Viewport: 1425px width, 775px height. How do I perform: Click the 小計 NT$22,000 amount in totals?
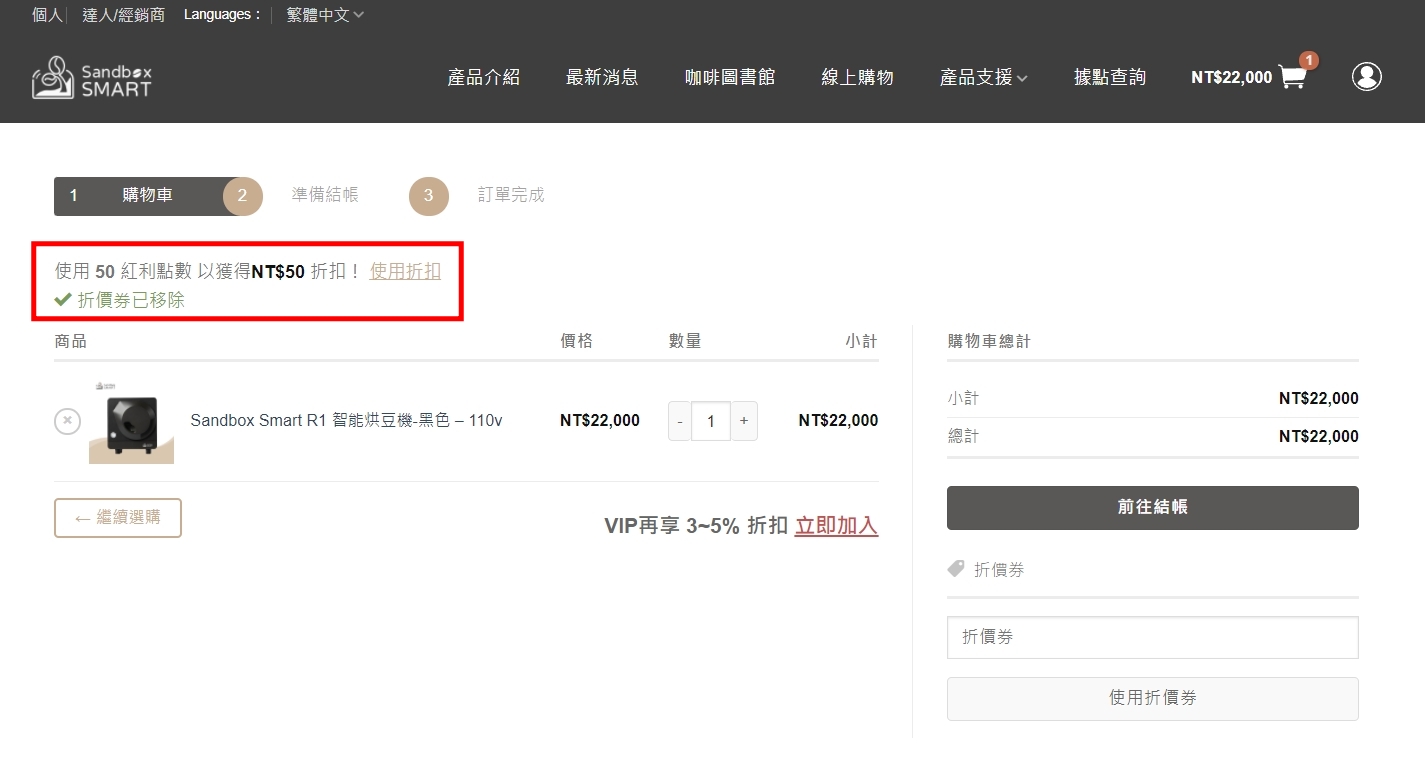[1318, 399]
